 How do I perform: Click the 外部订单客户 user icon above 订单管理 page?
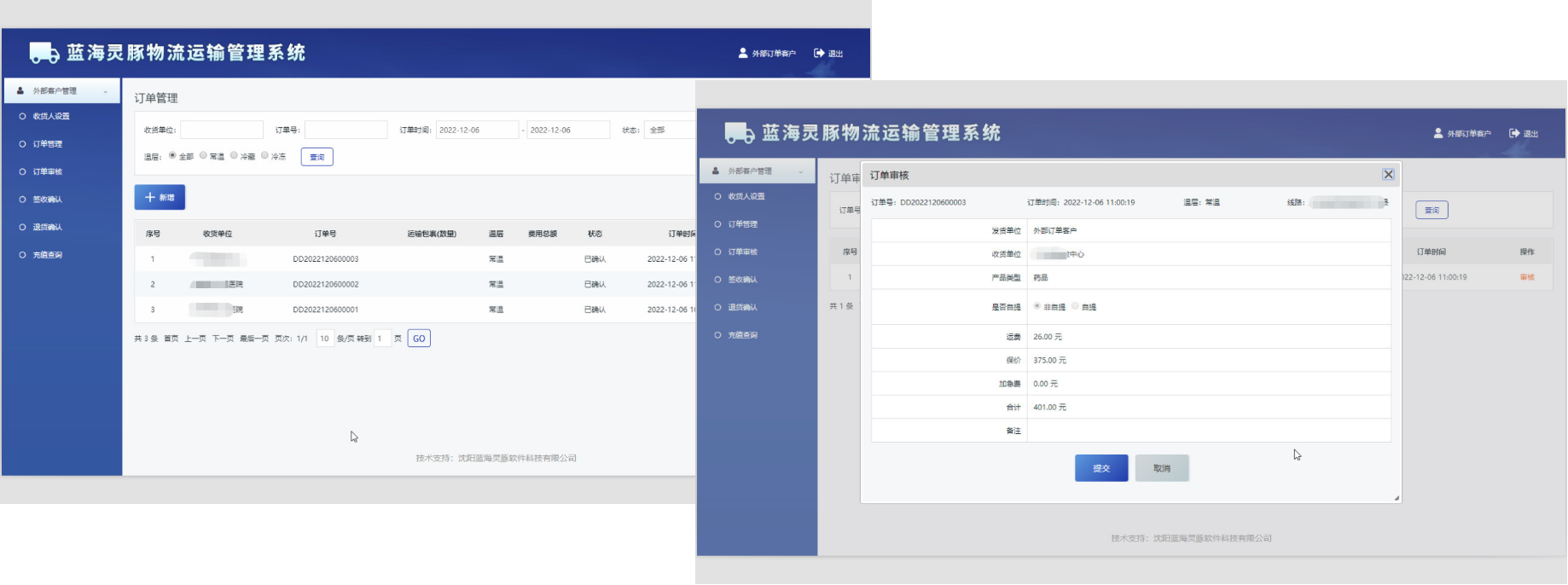[x=743, y=53]
